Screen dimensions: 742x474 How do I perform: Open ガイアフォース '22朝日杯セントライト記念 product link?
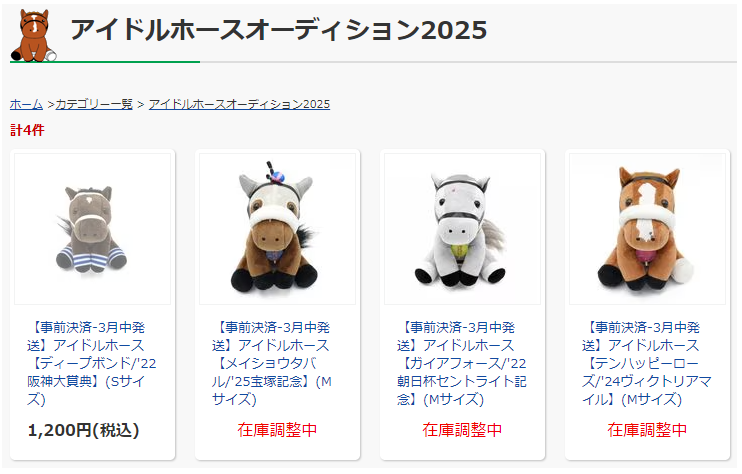[x=462, y=363]
